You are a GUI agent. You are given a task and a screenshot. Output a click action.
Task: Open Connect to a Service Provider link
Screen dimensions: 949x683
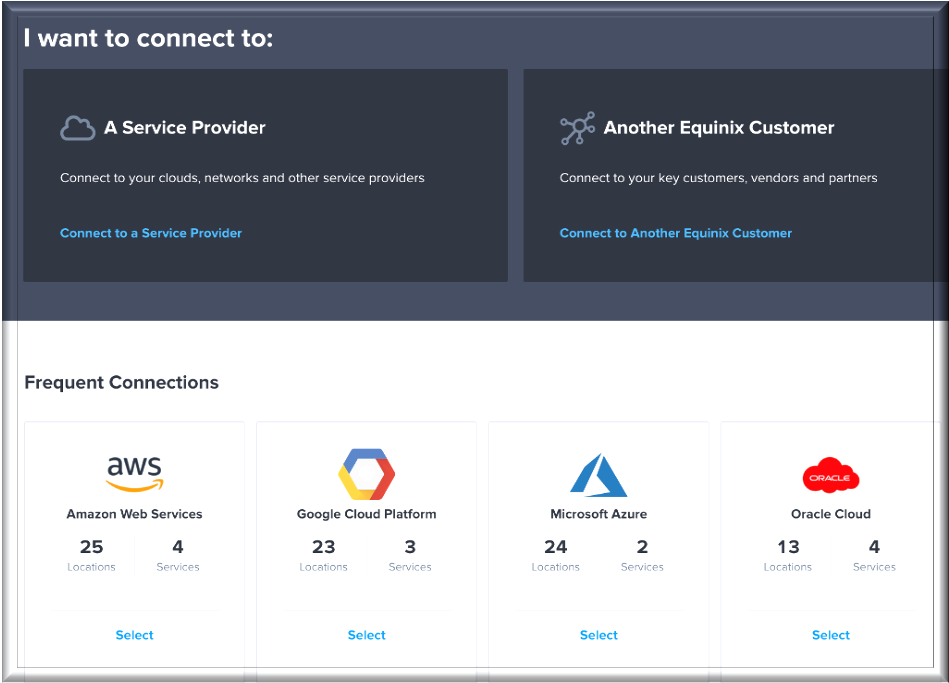click(x=151, y=233)
